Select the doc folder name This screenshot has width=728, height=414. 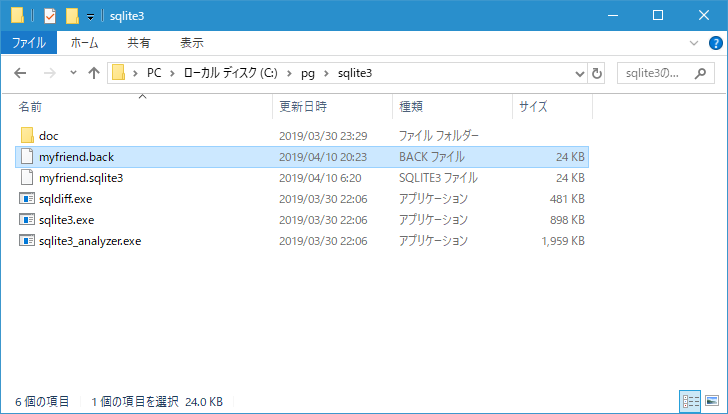(49, 136)
